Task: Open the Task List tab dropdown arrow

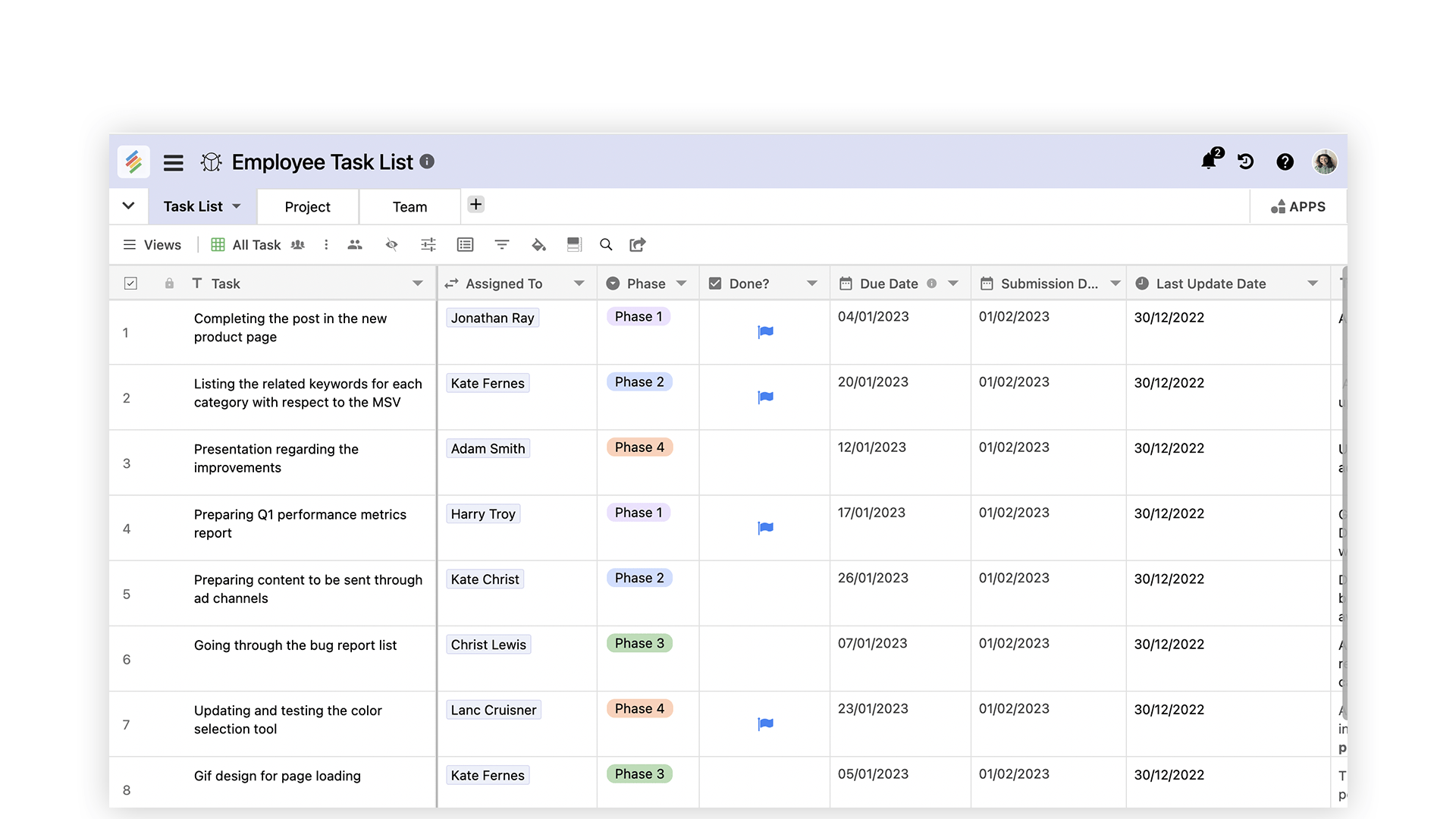Action: (237, 206)
